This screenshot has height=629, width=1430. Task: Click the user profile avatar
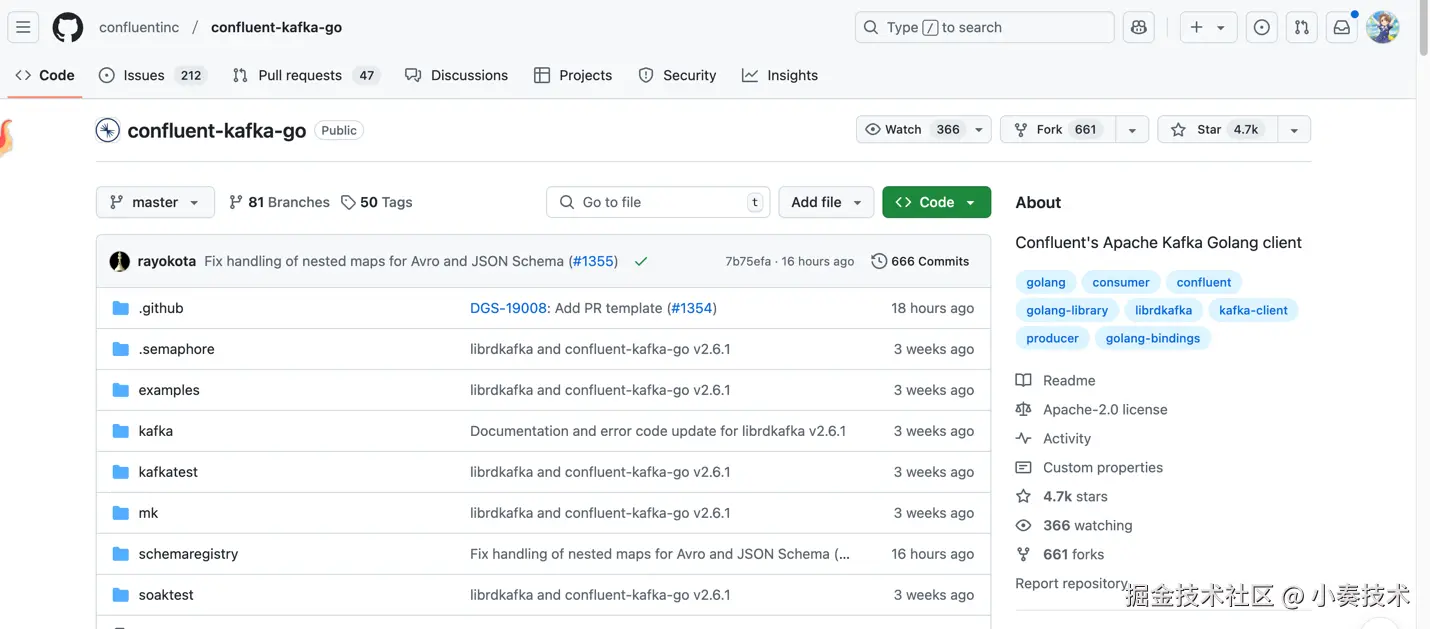(1382, 27)
